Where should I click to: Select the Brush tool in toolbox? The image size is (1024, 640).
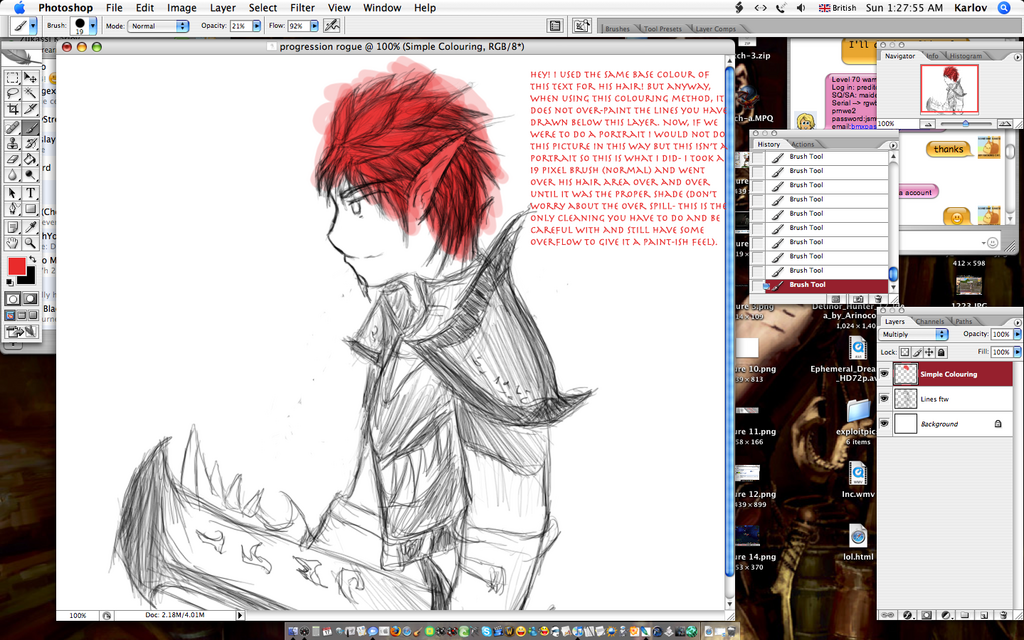pos(30,127)
